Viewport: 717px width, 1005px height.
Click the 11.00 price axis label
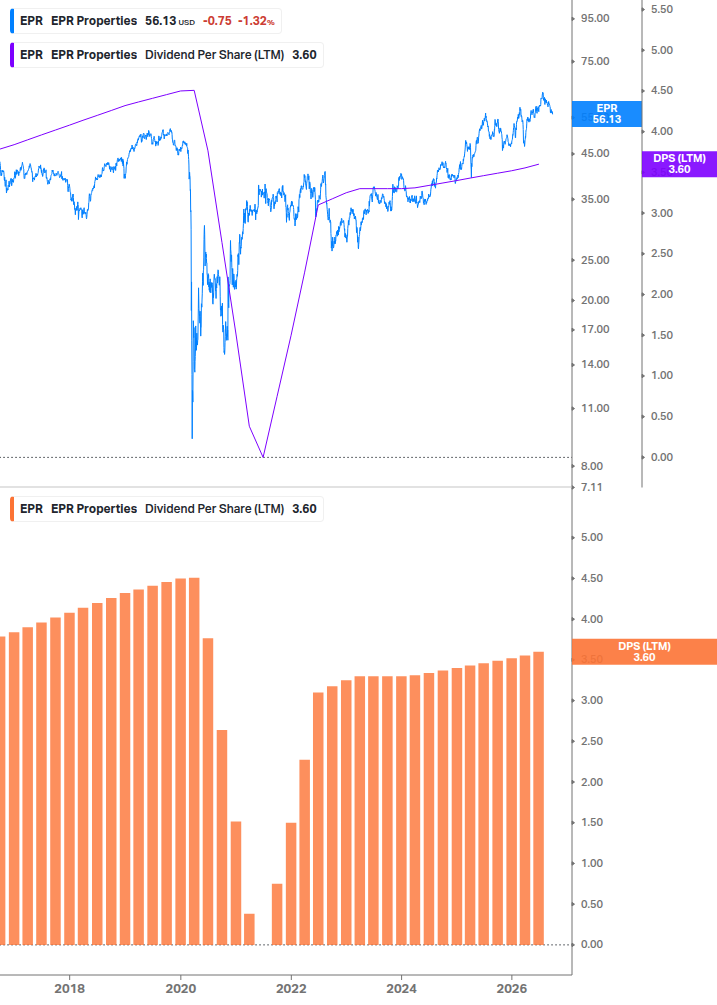click(595, 408)
